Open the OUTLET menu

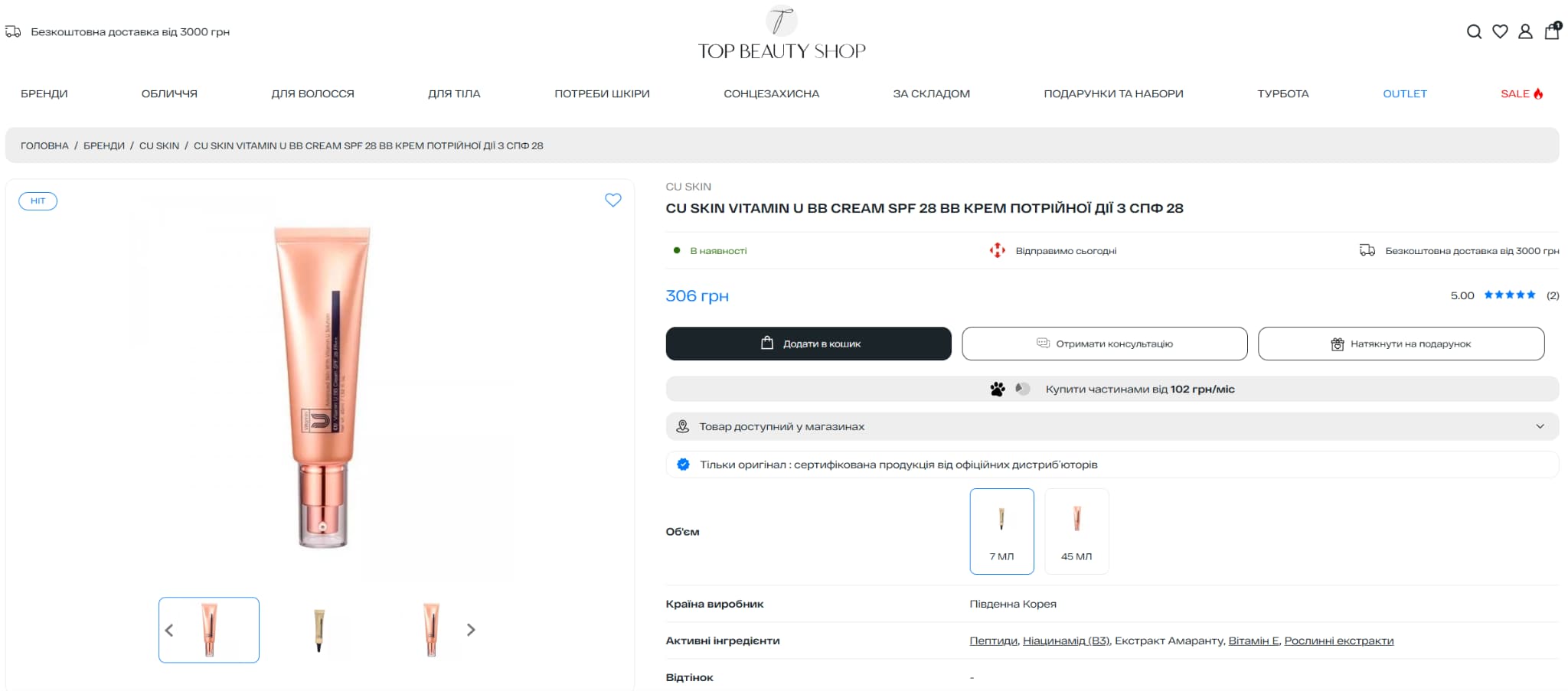click(x=1405, y=94)
